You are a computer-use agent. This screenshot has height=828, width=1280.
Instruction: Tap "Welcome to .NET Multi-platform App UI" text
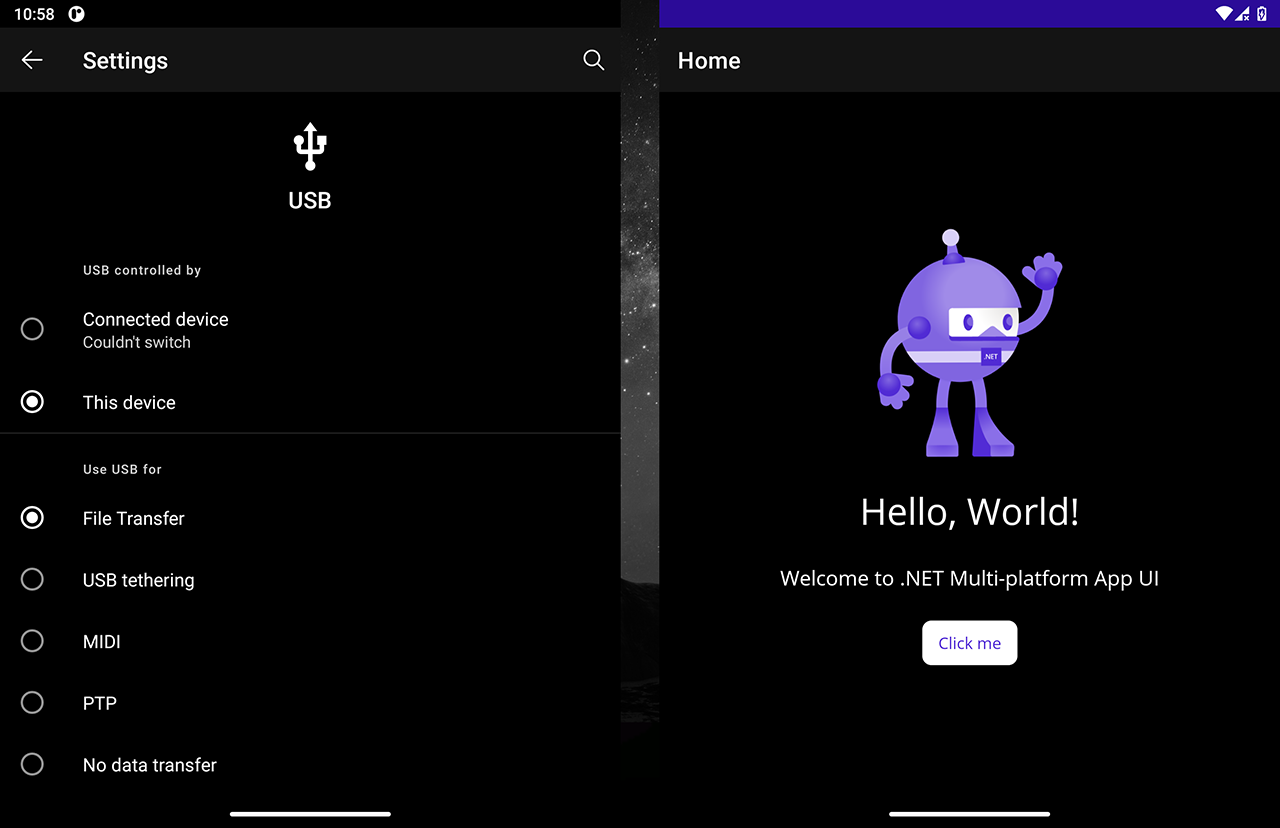(x=969, y=578)
